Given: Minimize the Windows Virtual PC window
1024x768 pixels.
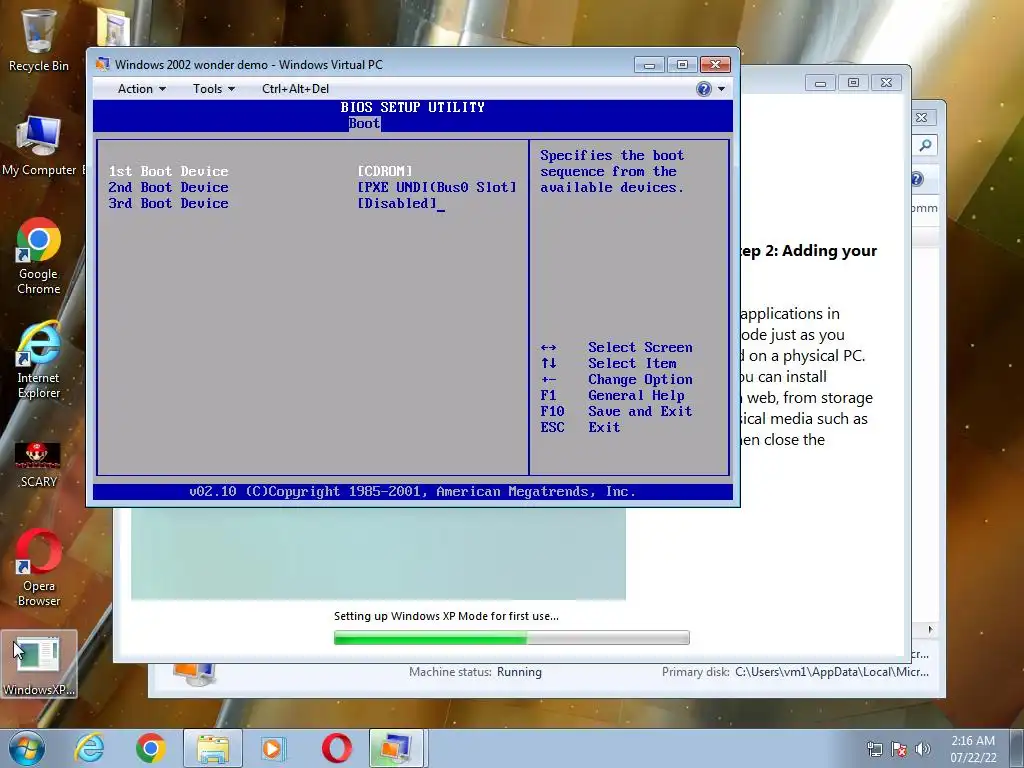Looking at the screenshot, I should coord(649,65).
